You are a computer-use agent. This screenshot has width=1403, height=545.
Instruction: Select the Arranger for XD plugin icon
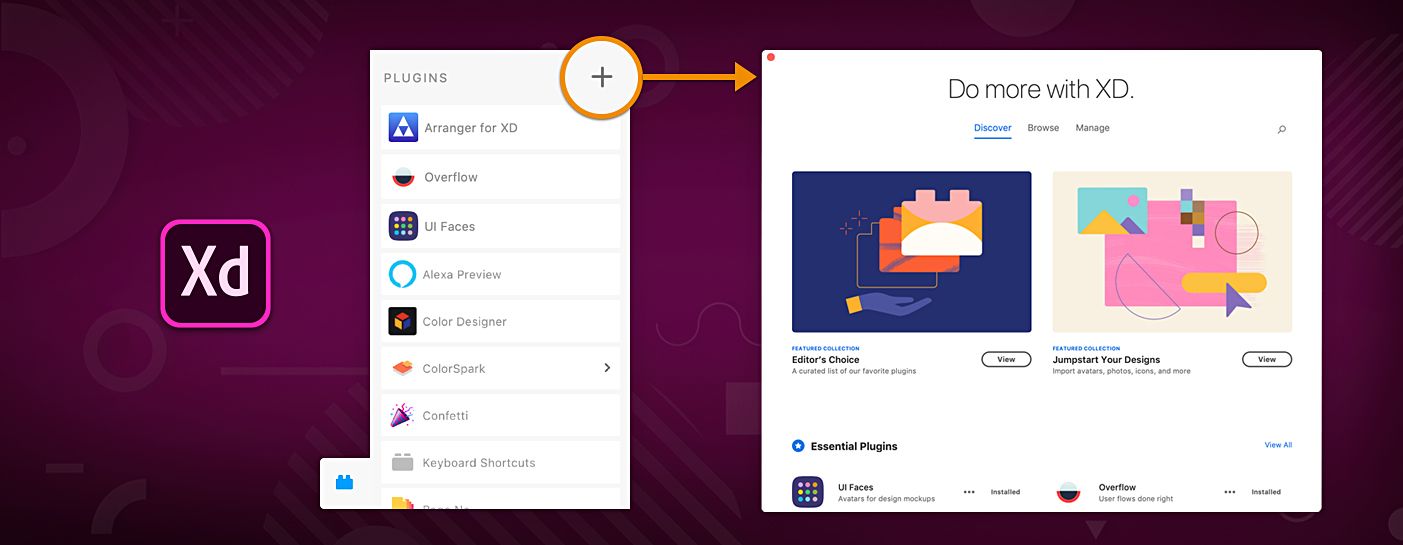click(403, 128)
